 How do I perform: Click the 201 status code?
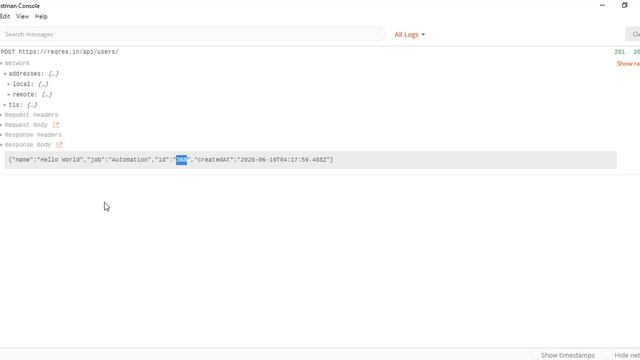pos(620,52)
